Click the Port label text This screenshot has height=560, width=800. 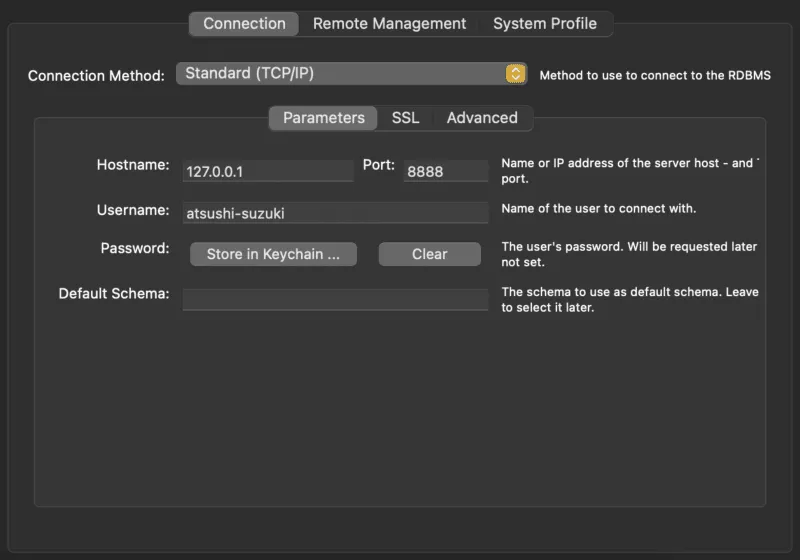(379, 165)
